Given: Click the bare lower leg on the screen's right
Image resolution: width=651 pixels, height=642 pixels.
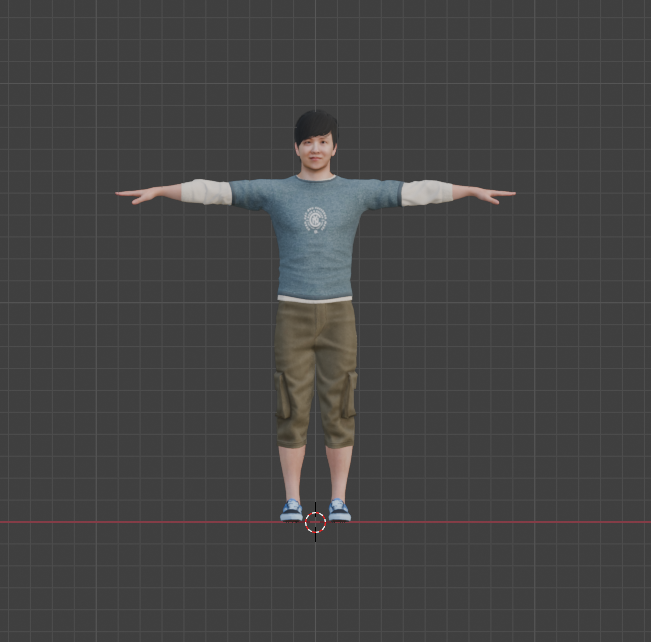Looking at the screenshot, I should [x=339, y=470].
